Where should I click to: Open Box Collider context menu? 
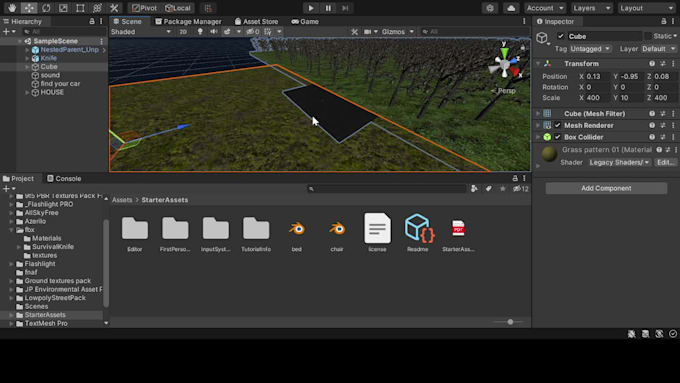pyautogui.click(x=673, y=137)
